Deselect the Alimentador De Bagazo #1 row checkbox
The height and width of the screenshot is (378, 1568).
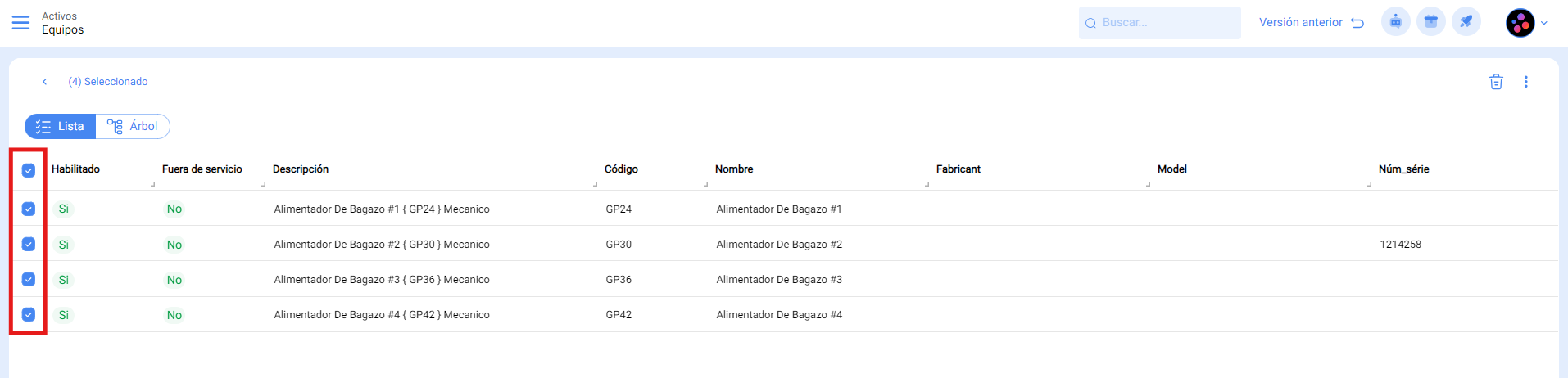point(29,209)
